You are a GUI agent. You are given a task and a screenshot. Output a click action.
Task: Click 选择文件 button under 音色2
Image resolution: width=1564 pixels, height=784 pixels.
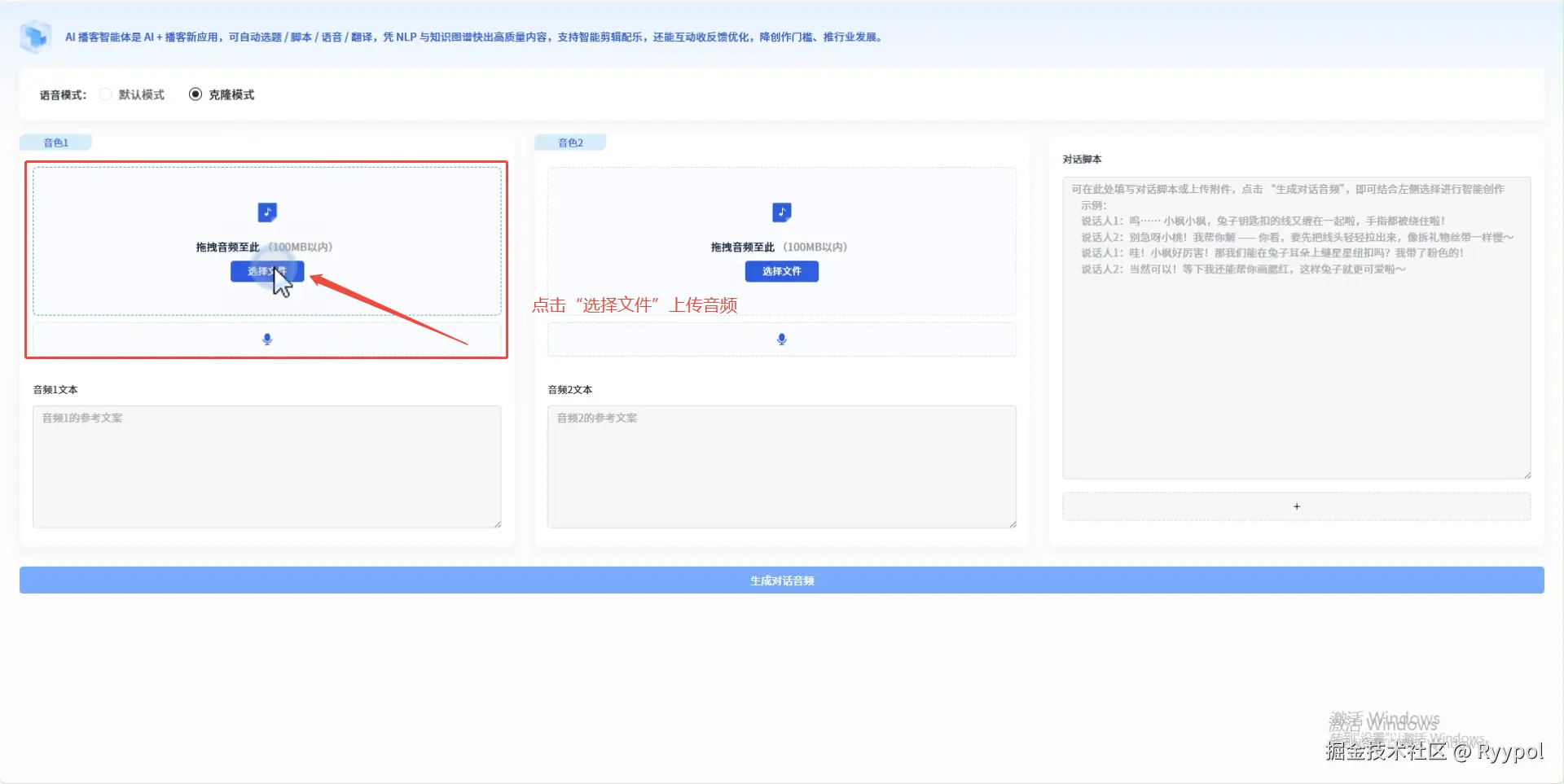[x=782, y=271]
